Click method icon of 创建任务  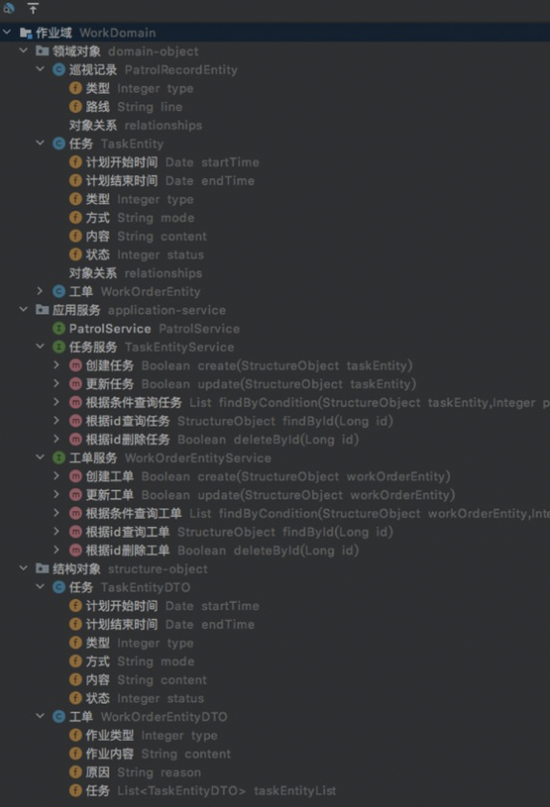pyautogui.click(x=76, y=365)
